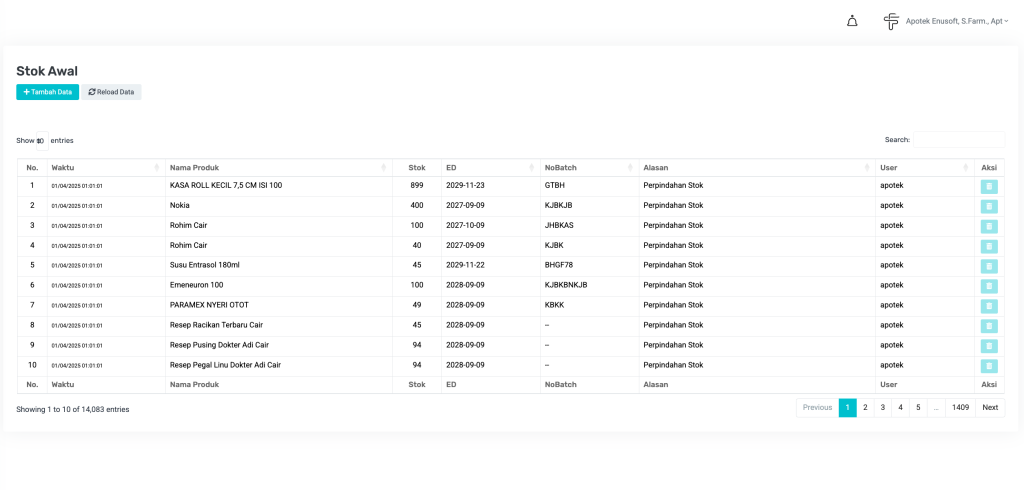
Task: Delete Resep Pegal Linu Dokter Adi Cair
Action: coord(988,366)
